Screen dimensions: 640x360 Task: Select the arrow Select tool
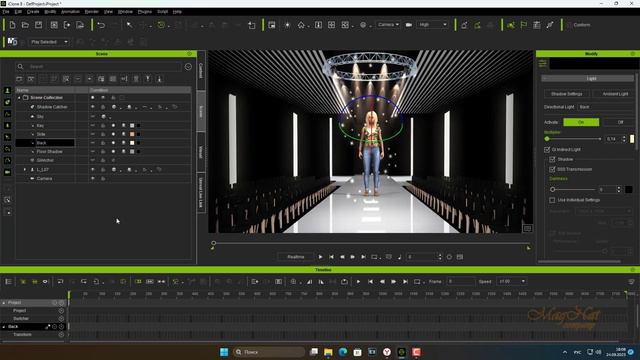[129, 25]
